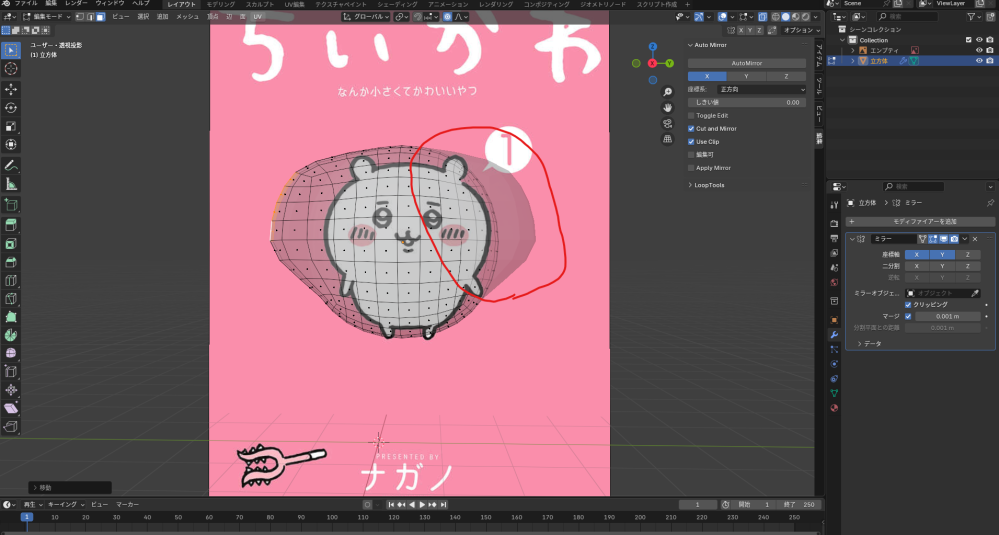Expand データ section in mirror modifier
Image resolution: width=999 pixels, height=535 pixels.
click(x=860, y=343)
